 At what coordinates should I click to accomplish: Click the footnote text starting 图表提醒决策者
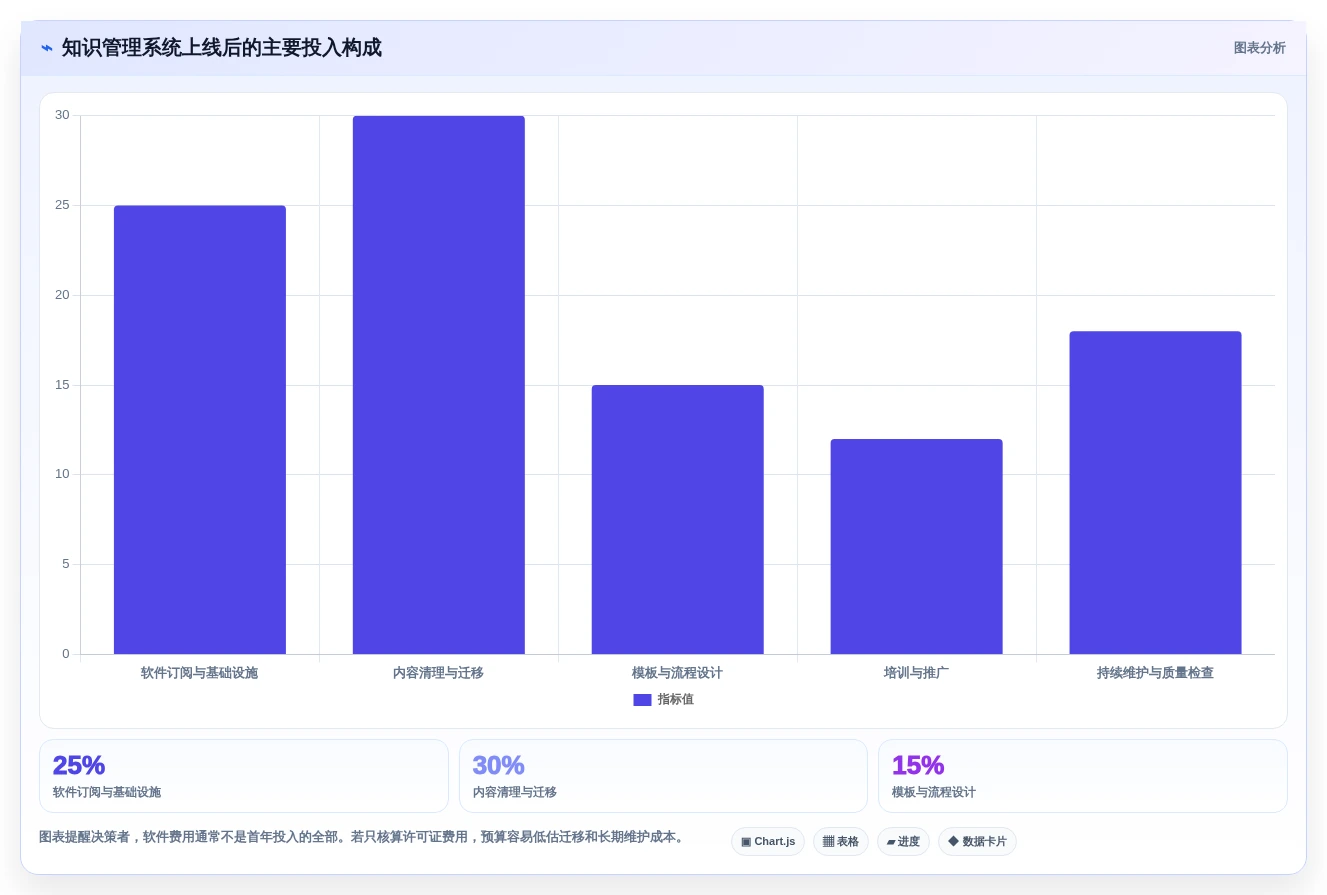tap(364, 837)
